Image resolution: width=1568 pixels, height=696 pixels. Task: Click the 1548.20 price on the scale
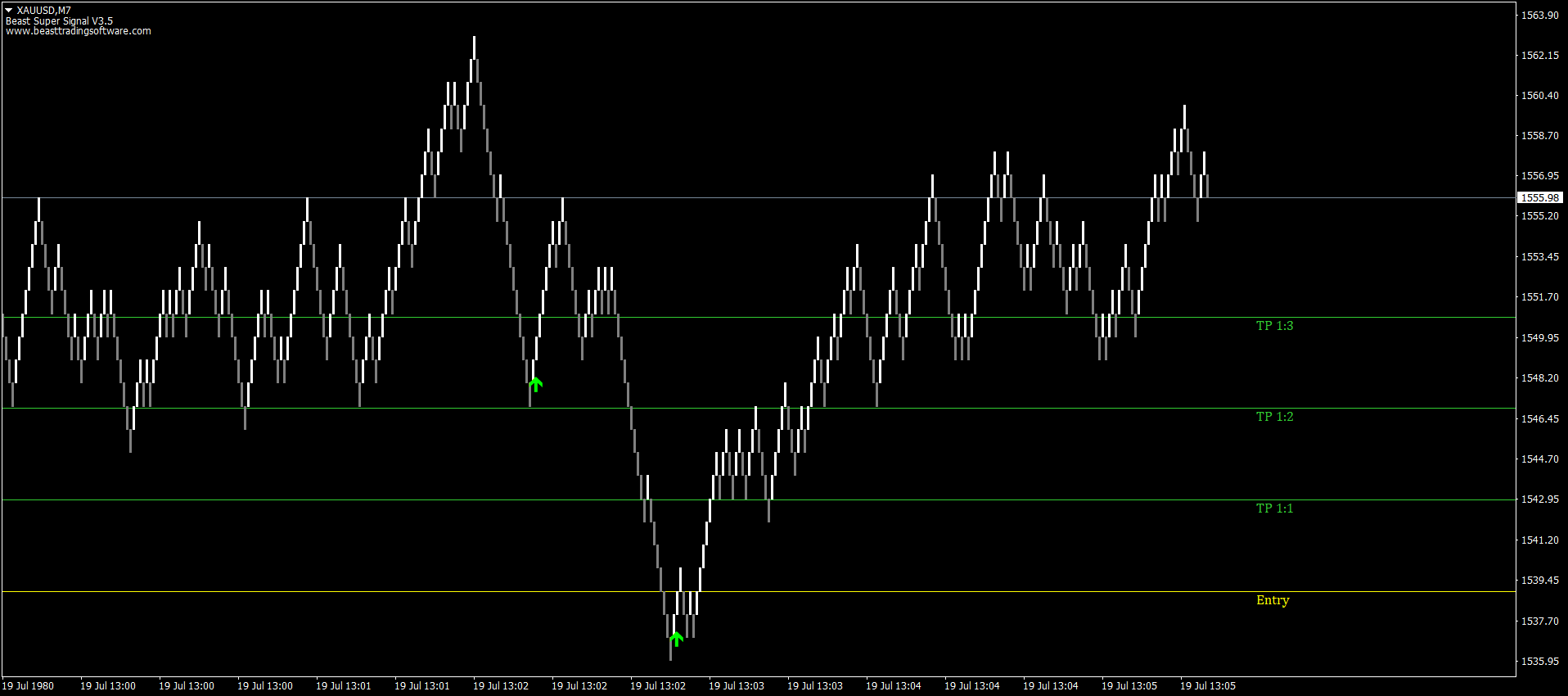1540,378
